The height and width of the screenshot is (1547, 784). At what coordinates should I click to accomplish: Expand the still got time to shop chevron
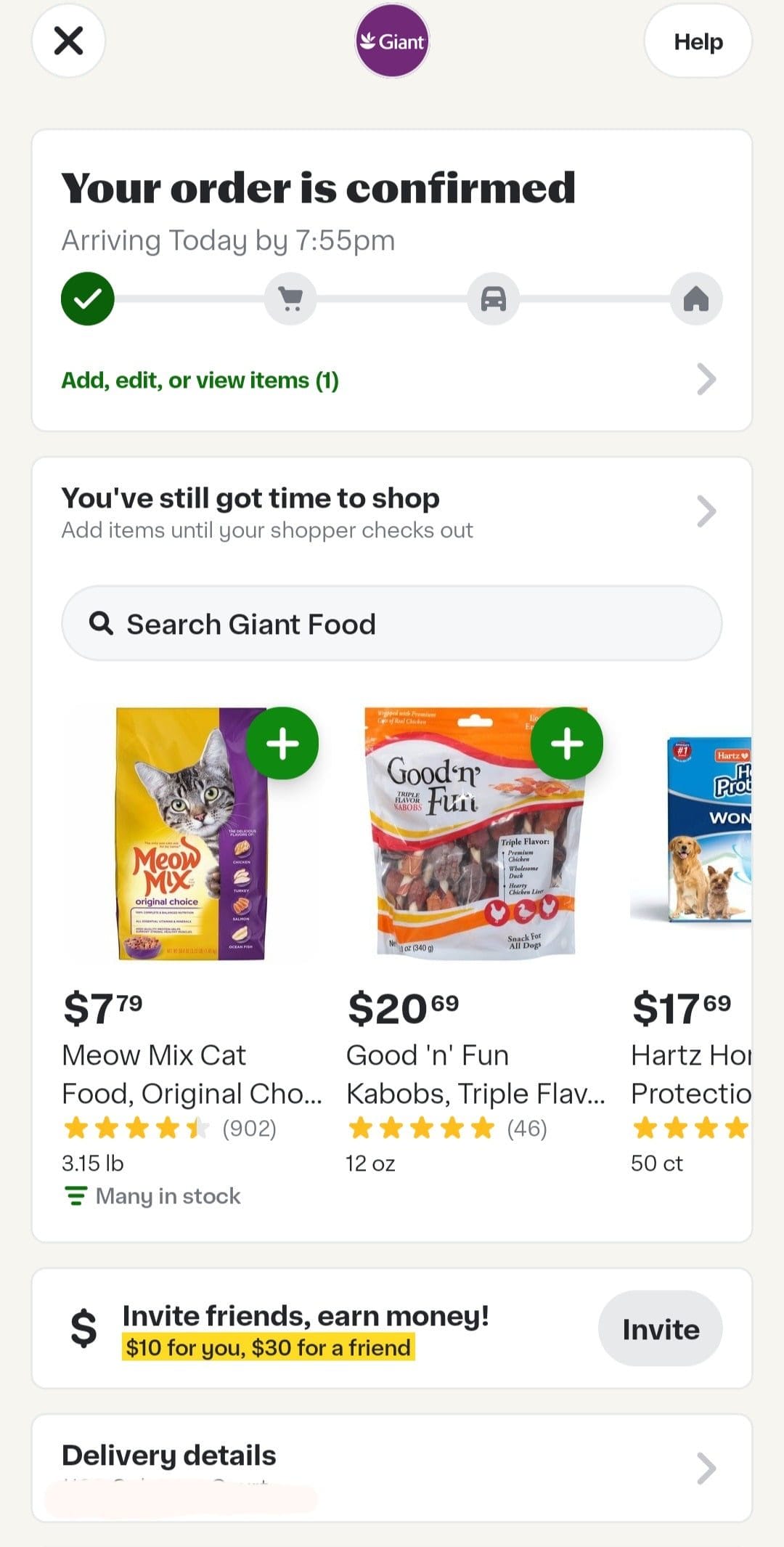[x=706, y=511]
